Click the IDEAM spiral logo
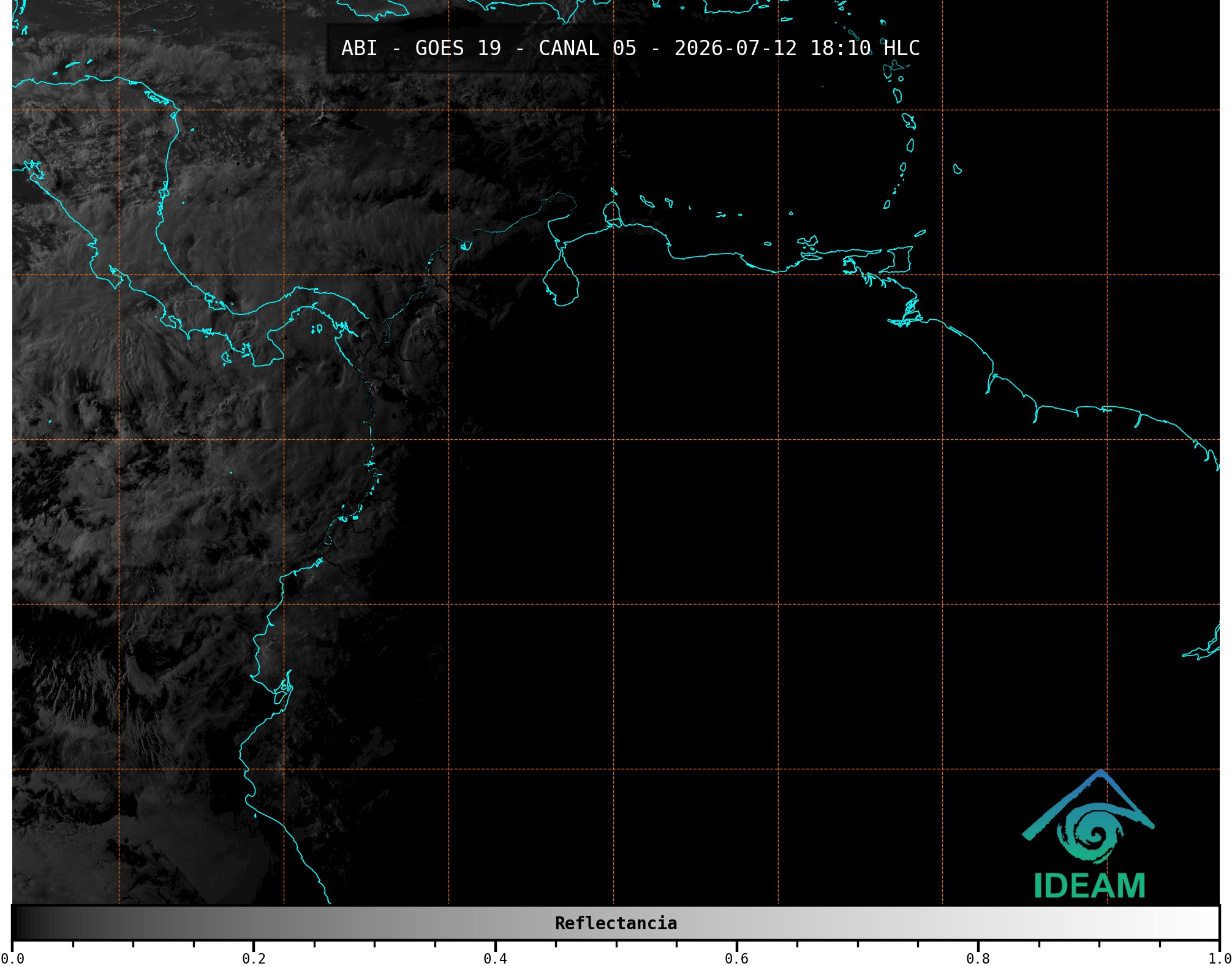The image size is (1232, 966). [1088, 817]
